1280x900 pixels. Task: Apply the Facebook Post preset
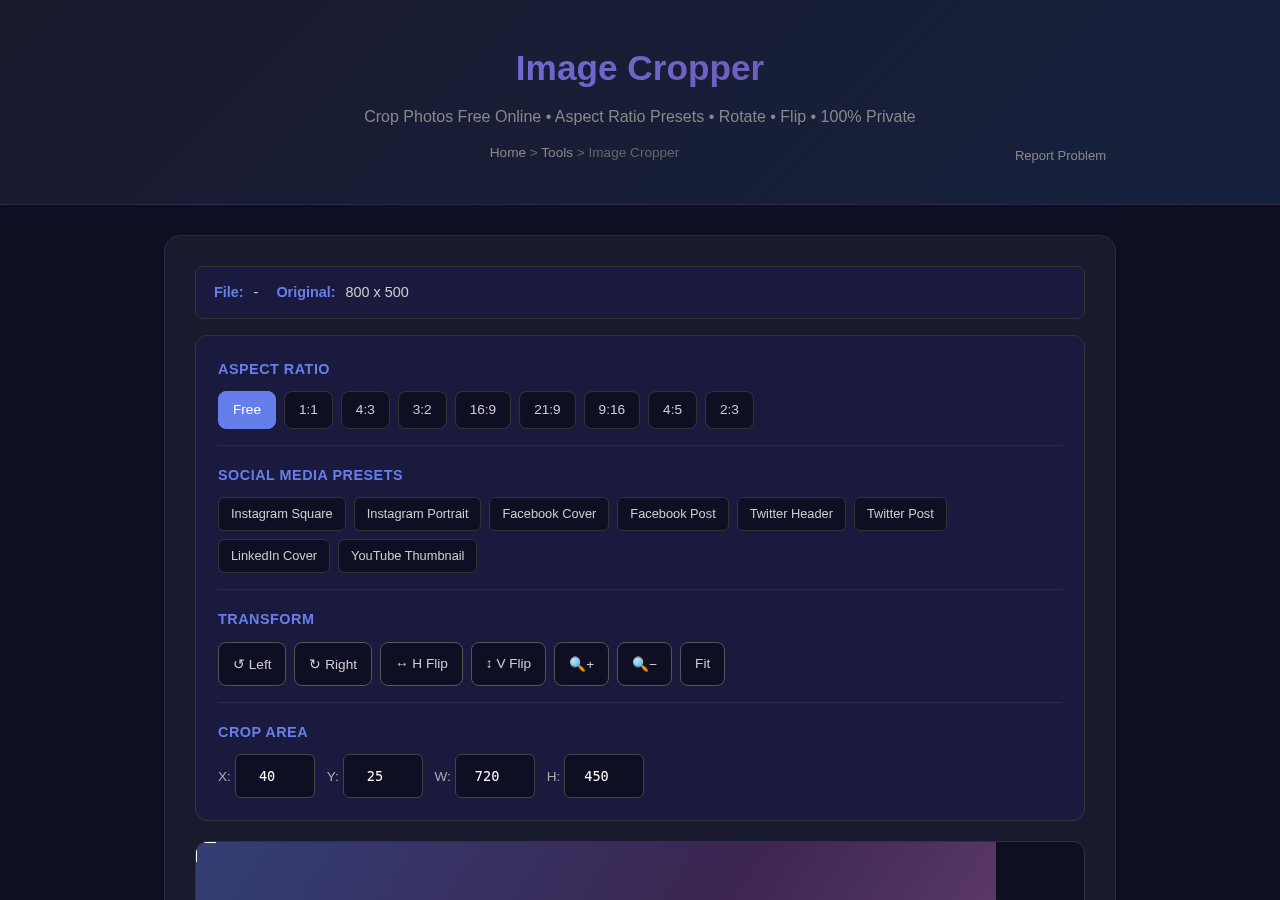tap(673, 514)
